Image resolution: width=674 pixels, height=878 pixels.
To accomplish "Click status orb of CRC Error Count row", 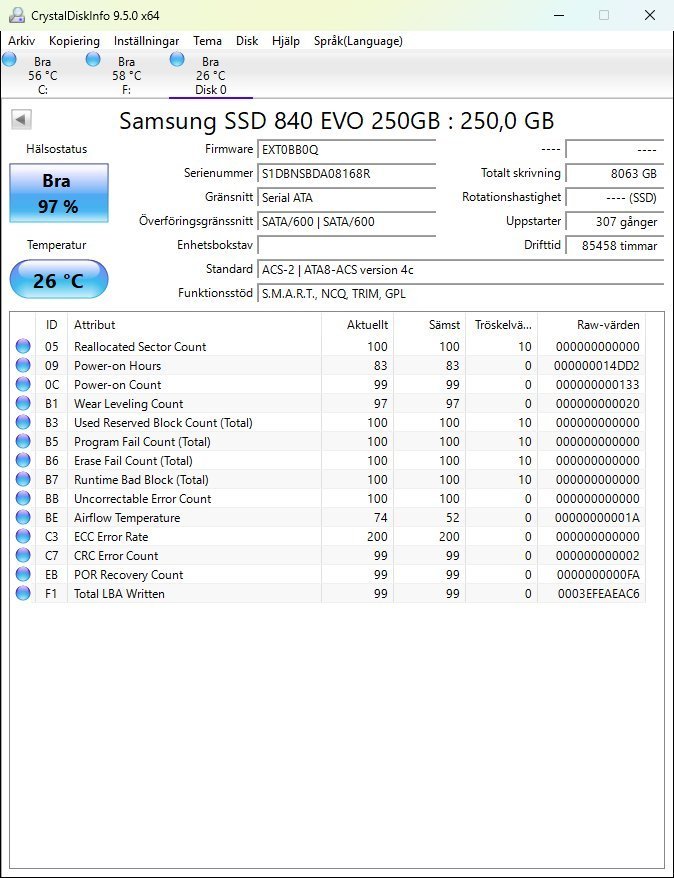I will pyautogui.click(x=23, y=556).
